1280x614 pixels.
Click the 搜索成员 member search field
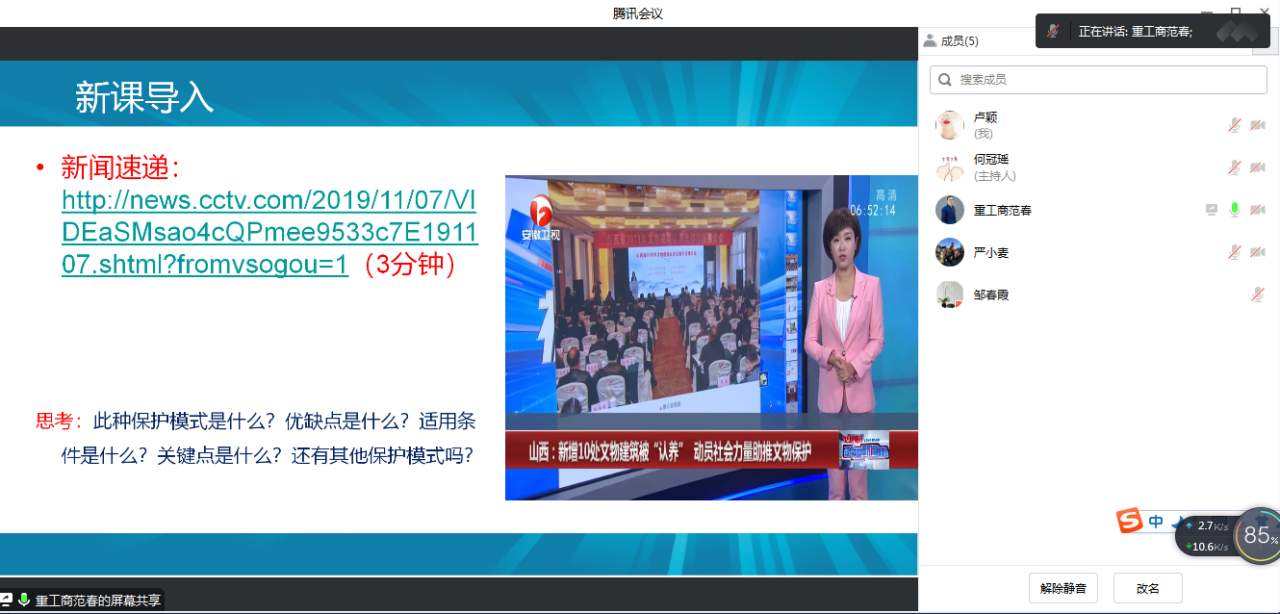click(x=1097, y=79)
